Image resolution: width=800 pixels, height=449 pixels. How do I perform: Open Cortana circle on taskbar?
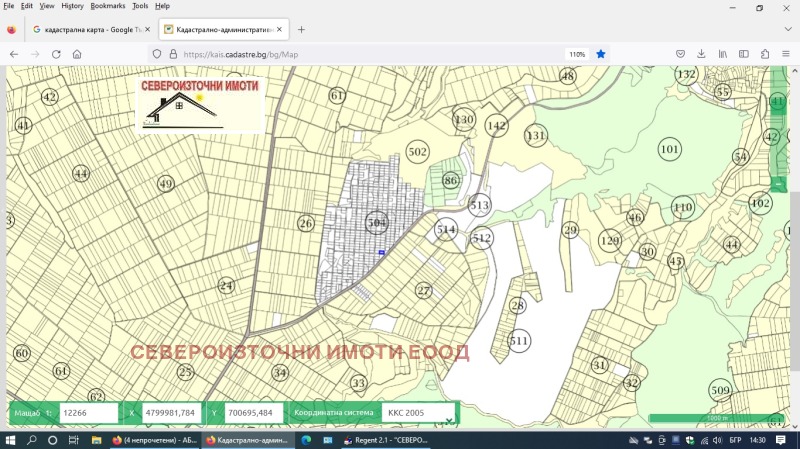coord(53,440)
